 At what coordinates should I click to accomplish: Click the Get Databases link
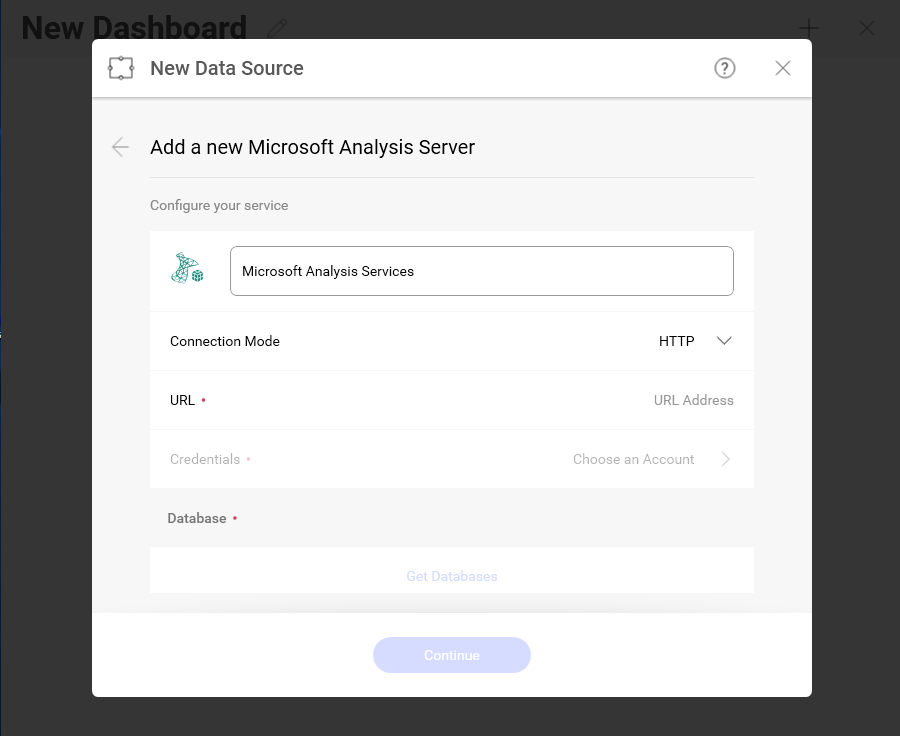(x=452, y=576)
